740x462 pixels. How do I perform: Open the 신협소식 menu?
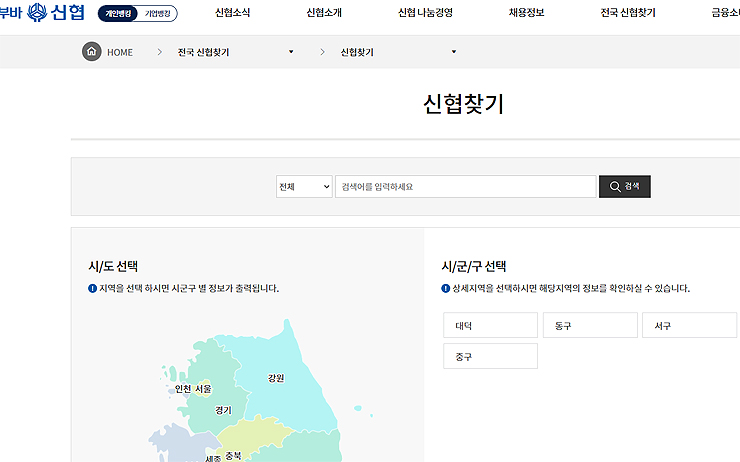pos(233,13)
